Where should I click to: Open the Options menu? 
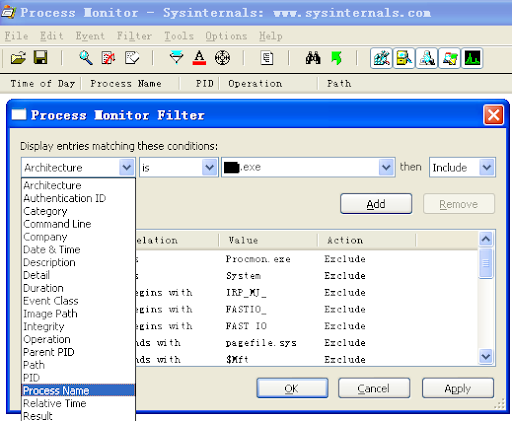click(x=226, y=36)
